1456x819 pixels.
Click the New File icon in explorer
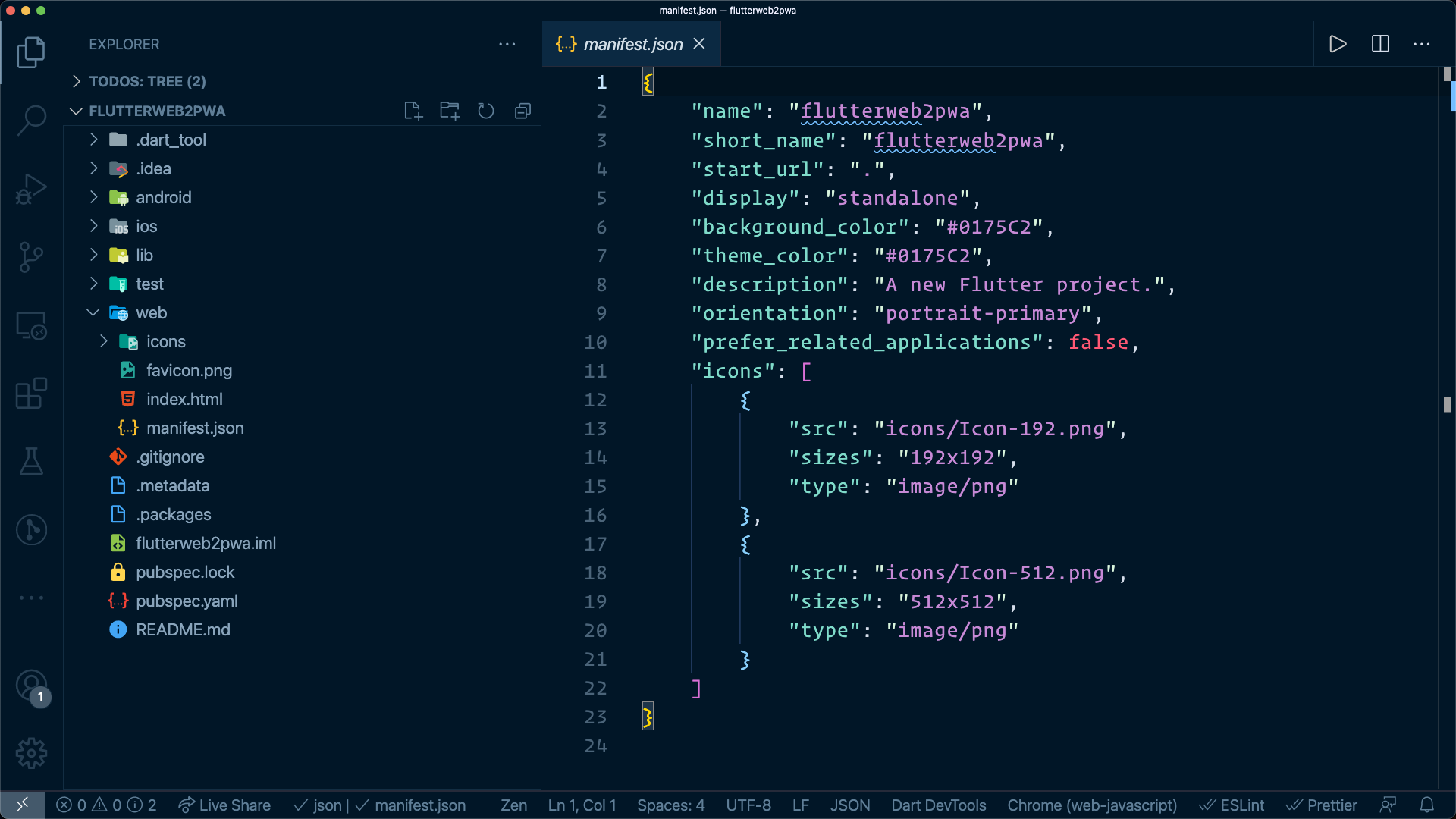click(413, 111)
